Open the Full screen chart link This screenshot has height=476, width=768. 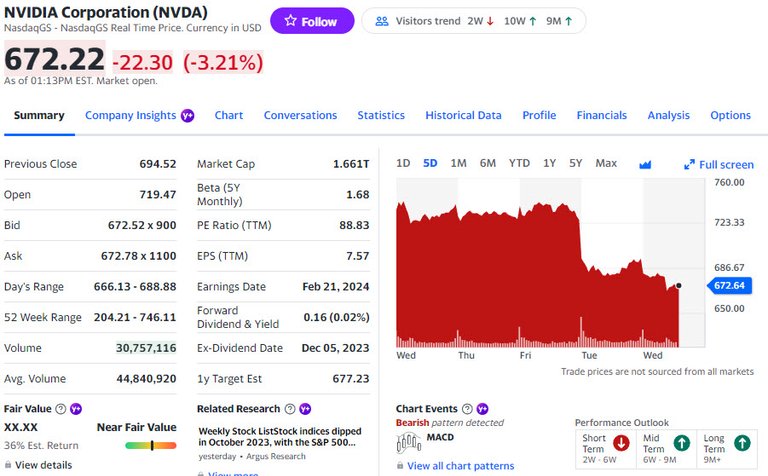(x=726, y=165)
